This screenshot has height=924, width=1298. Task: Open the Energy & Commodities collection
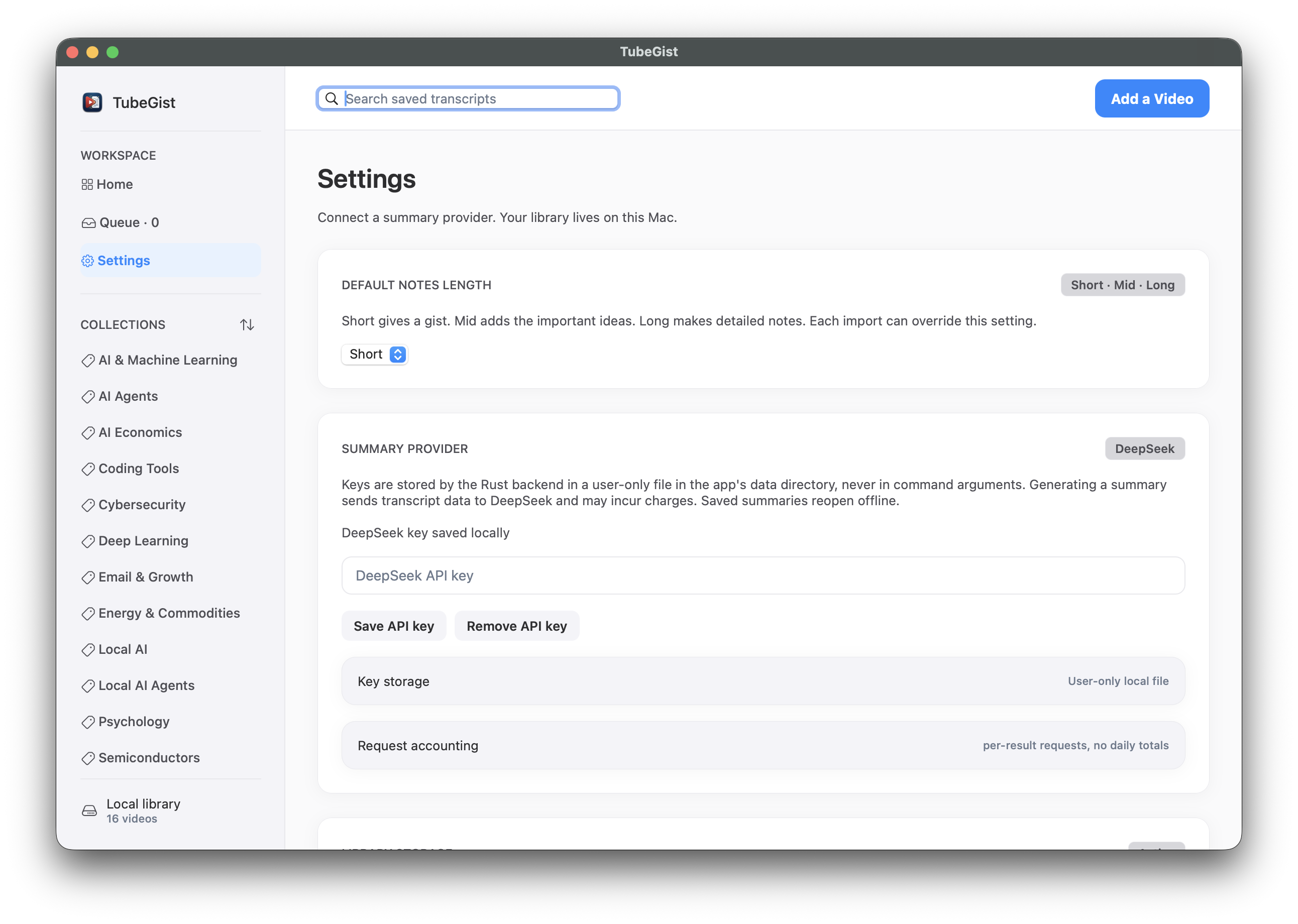coord(171,613)
